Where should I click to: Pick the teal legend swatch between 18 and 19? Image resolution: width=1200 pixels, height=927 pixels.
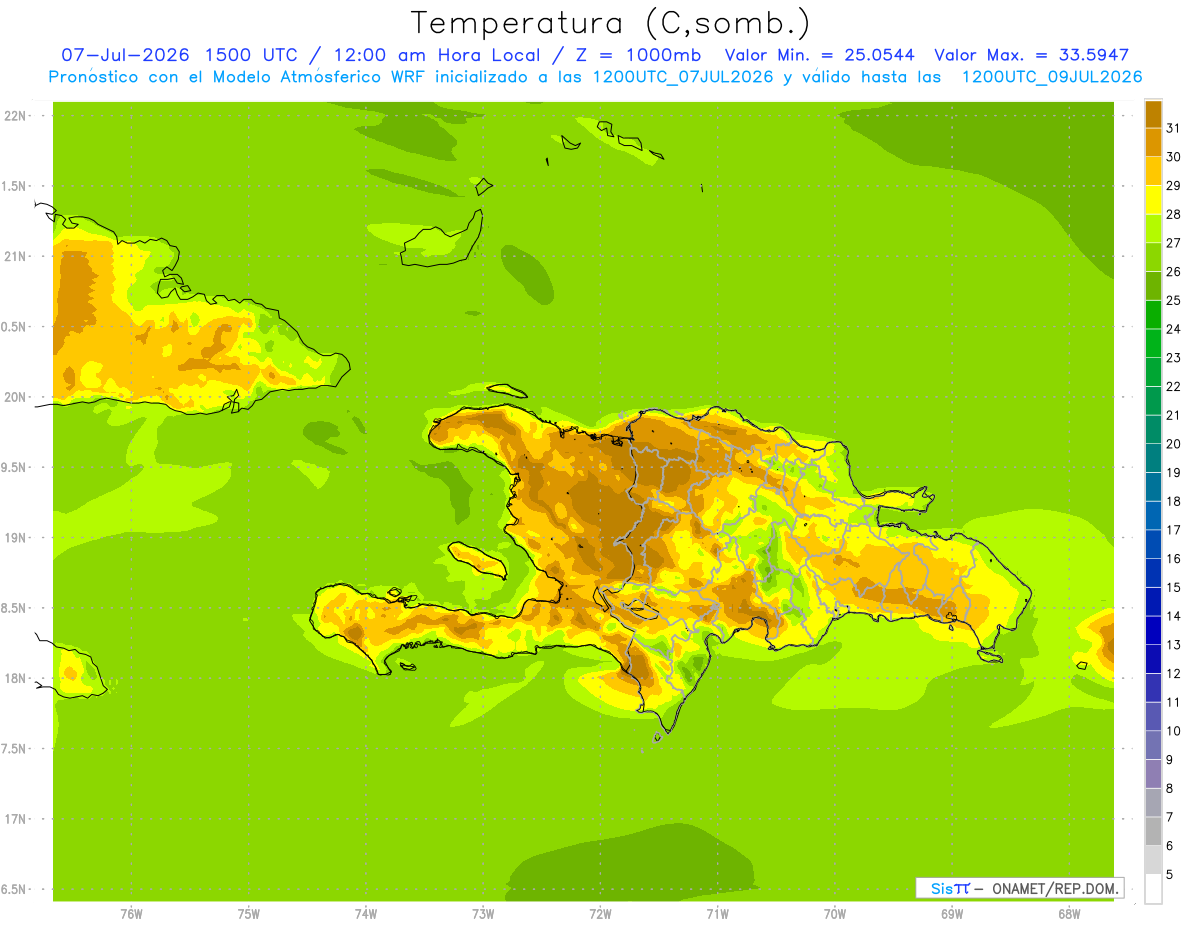1153,487
